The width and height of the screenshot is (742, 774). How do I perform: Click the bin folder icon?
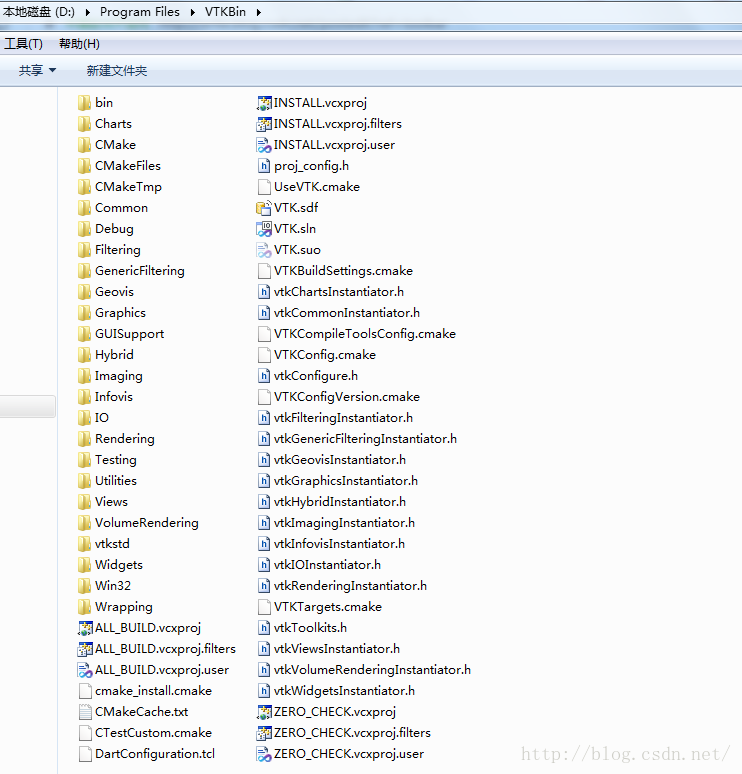pos(84,103)
